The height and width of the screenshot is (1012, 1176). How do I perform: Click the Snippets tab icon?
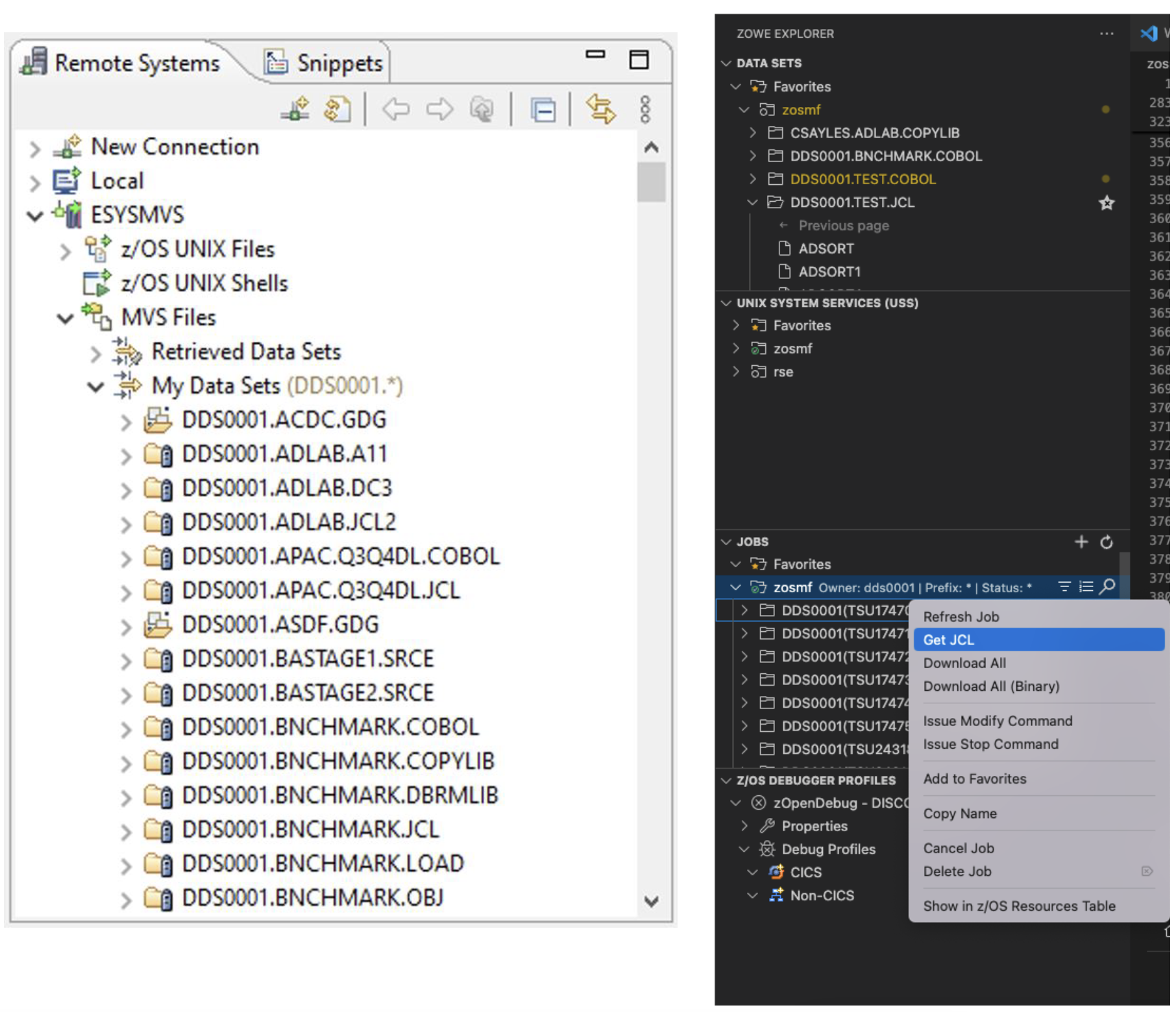click(x=275, y=62)
